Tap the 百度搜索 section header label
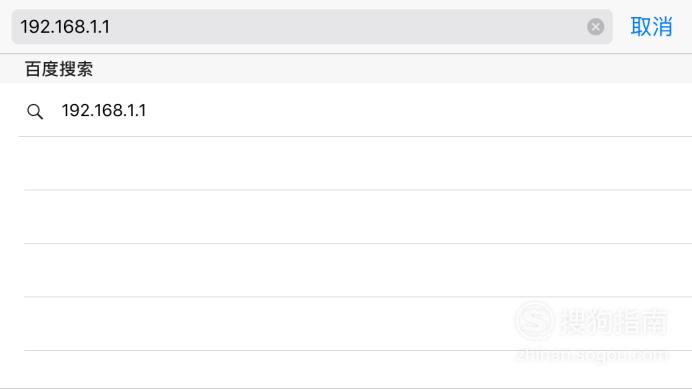This screenshot has height=389, width=692. point(59,69)
